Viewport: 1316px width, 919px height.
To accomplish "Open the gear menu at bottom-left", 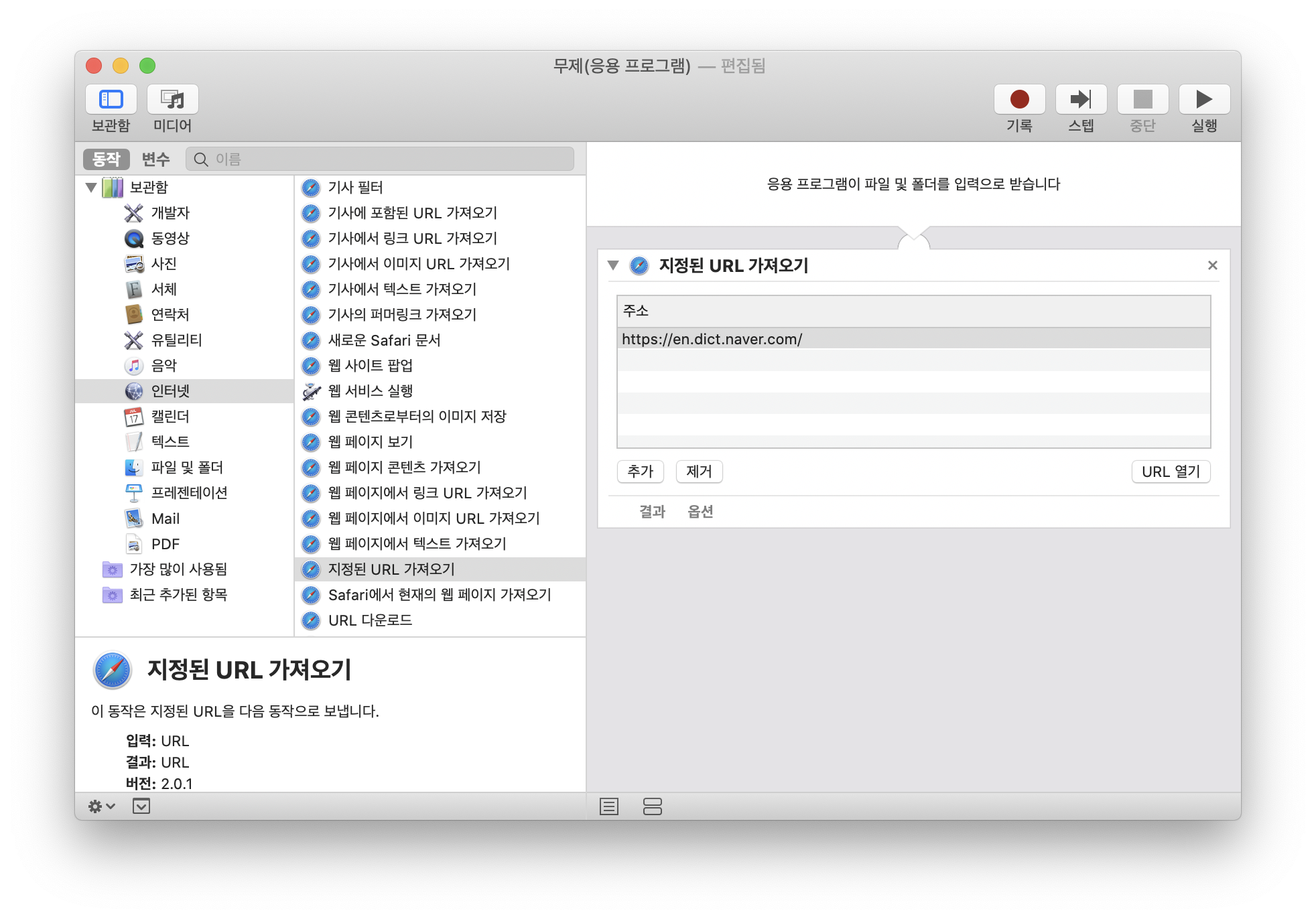I will point(101,806).
